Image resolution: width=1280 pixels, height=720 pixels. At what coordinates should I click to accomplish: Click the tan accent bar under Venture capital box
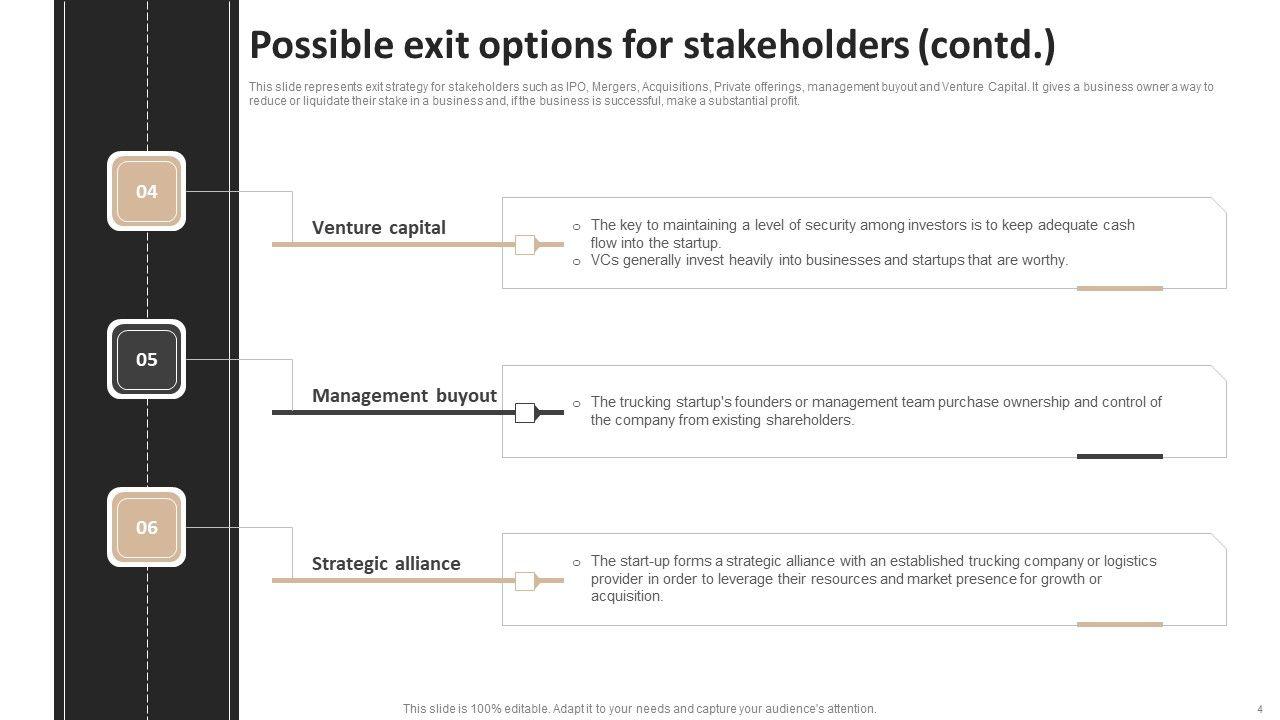click(x=1119, y=288)
